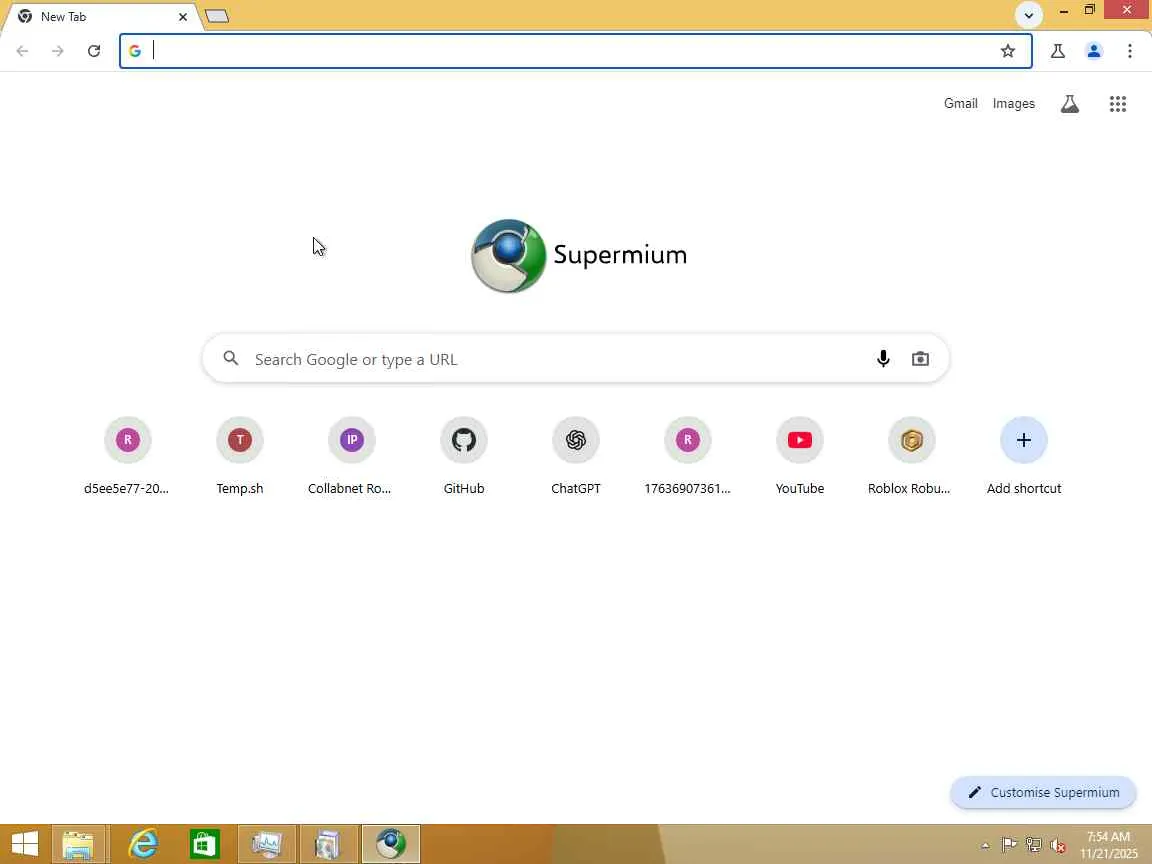
Task: Click the Google G icon in address bar
Action: click(134, 51)
